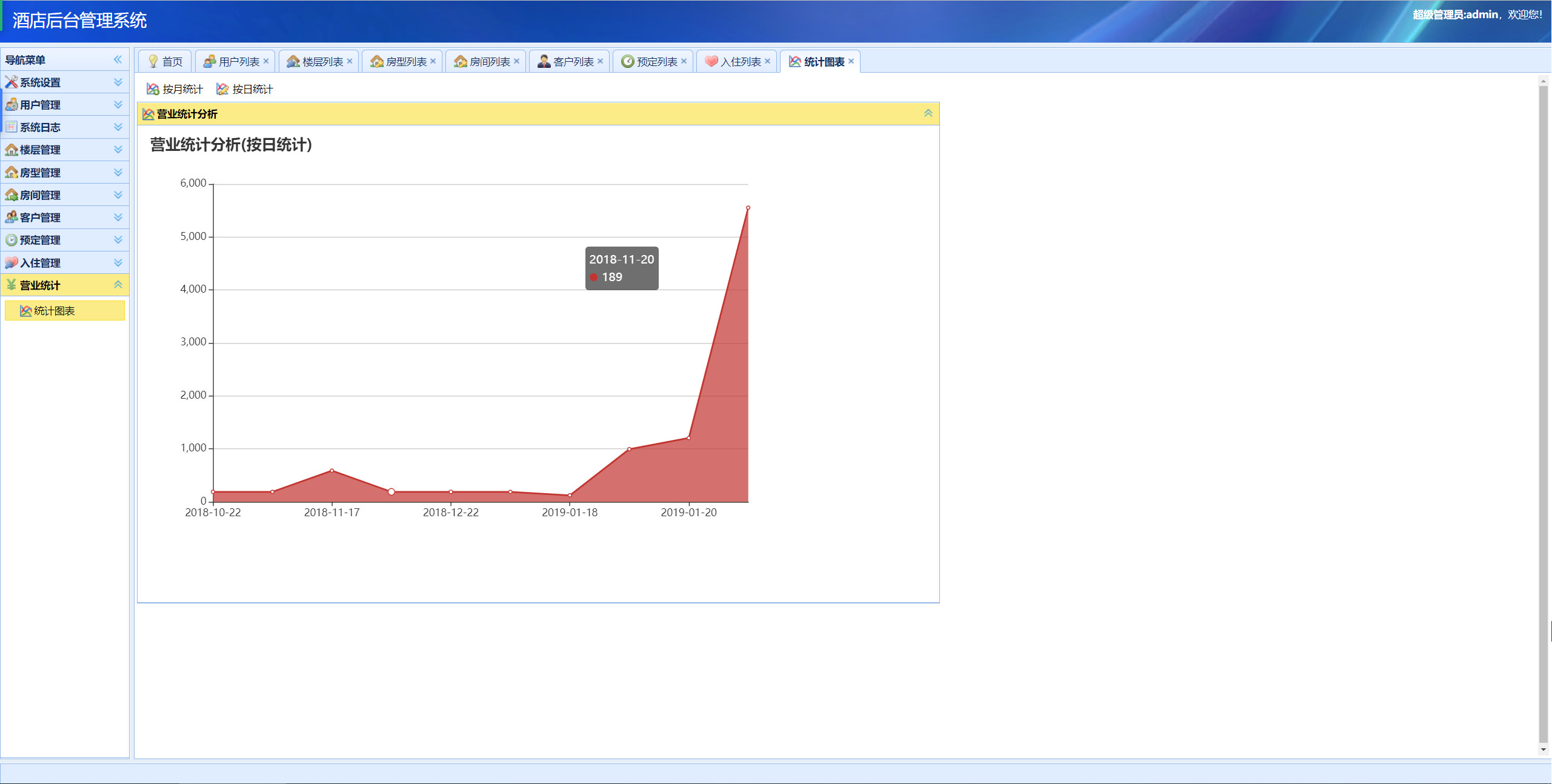
Task: Switch to the 房型列表 tab
Action: (401, 61)
